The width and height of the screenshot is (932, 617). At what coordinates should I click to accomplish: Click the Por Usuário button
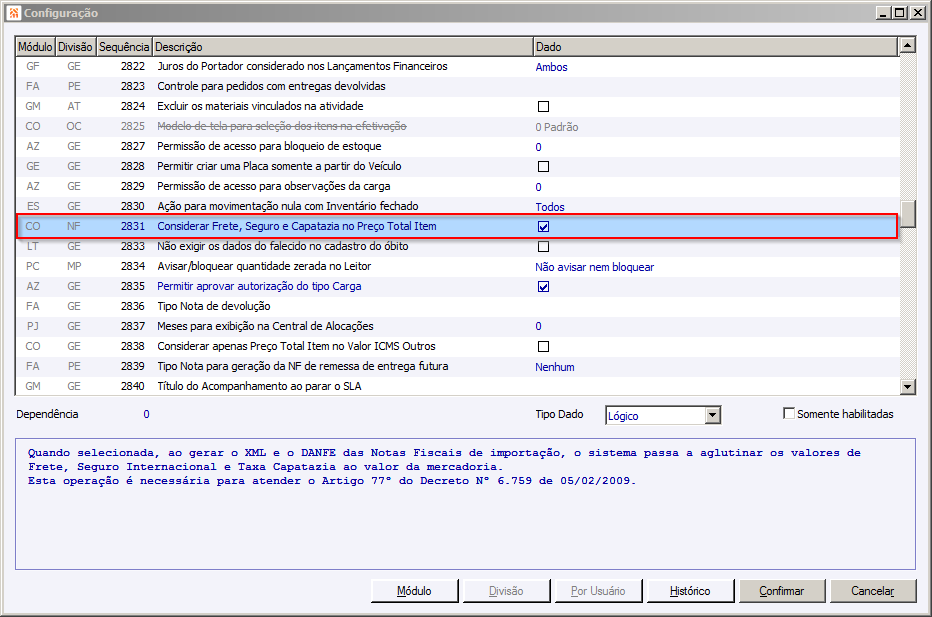598,591
